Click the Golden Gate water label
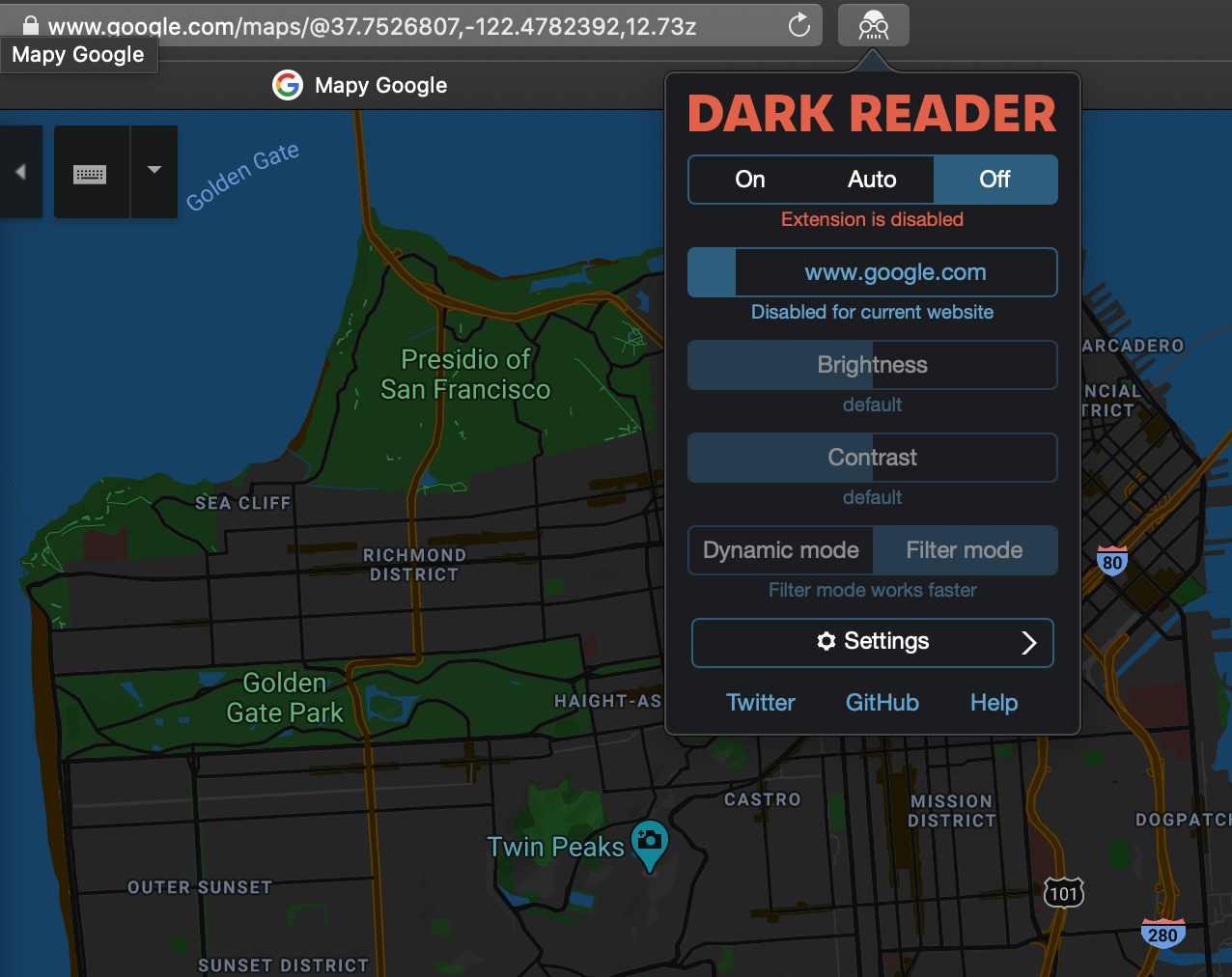Viewport: 1232px width, 977px height. [x=242, y=177]
